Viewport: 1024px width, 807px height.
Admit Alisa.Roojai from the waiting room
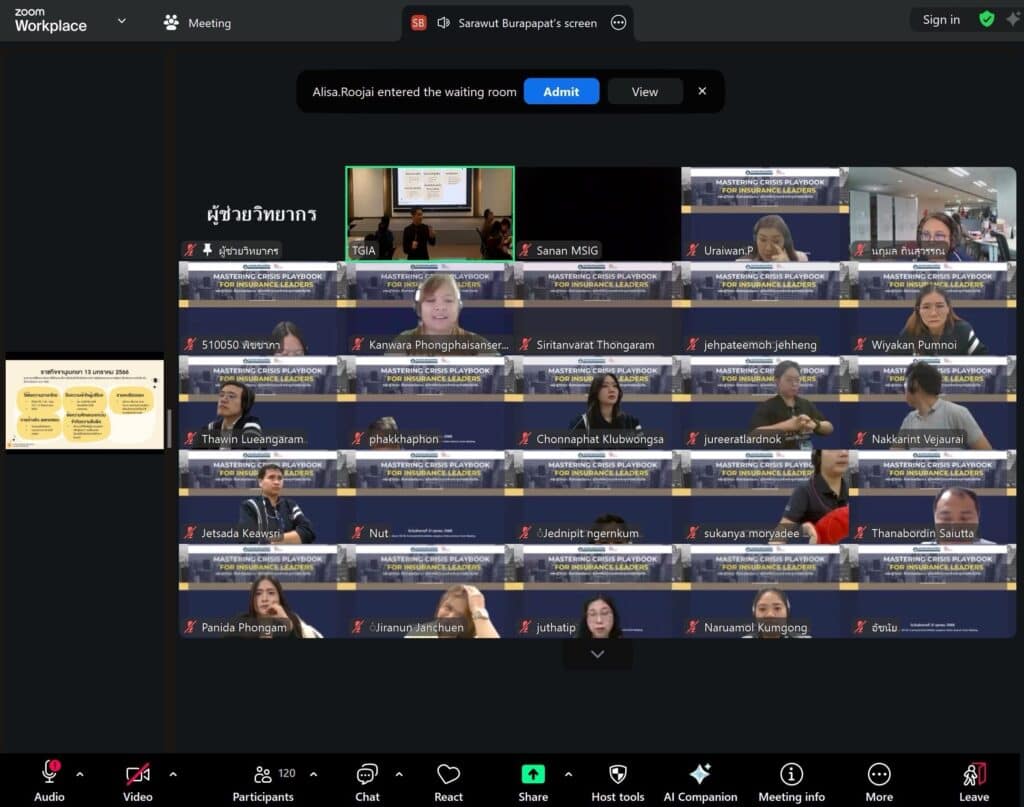pyautogui.click(x=561, y=91)
